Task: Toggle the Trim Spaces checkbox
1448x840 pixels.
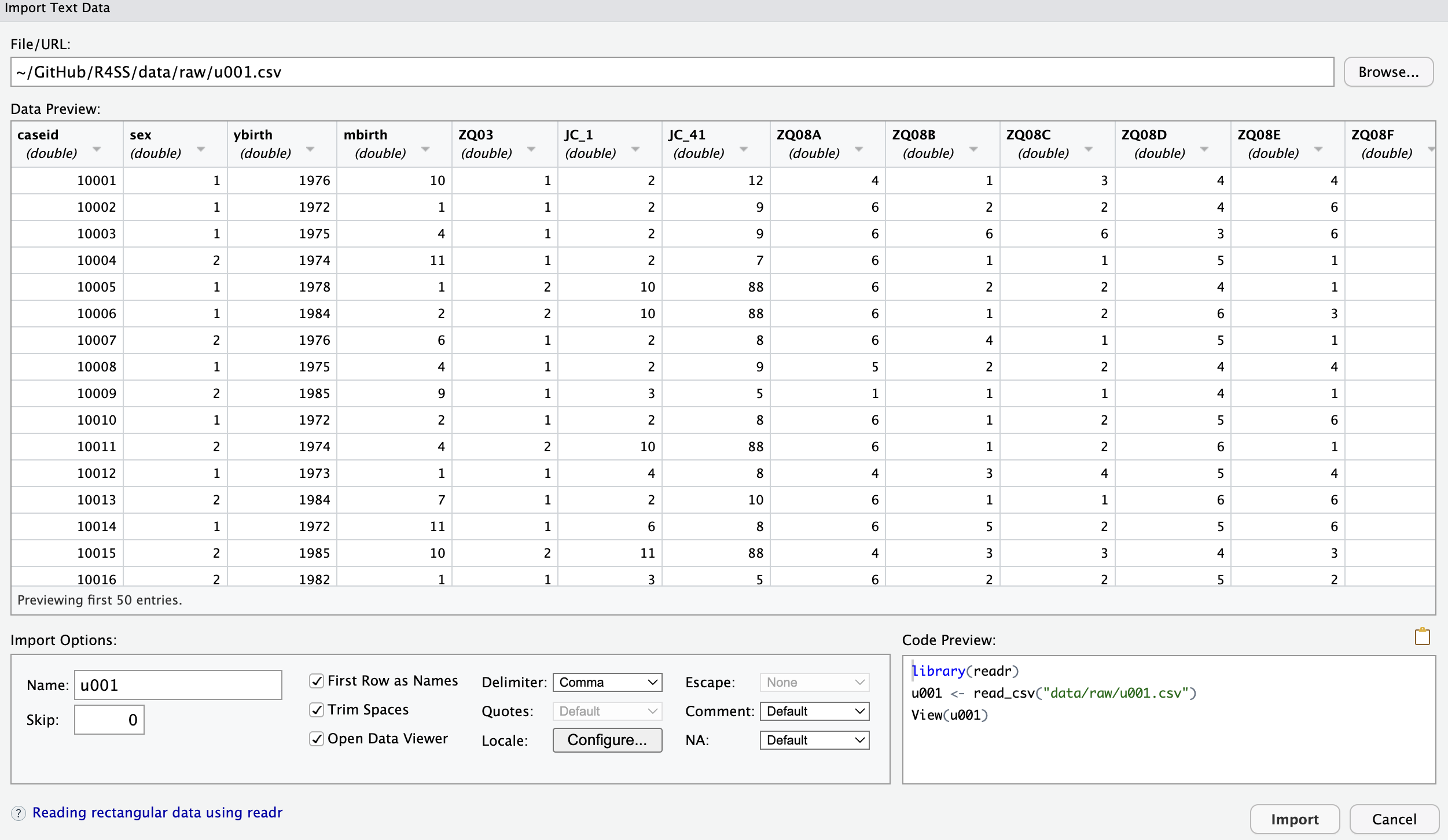Action: pyautogui.click(x=317, y=710)
